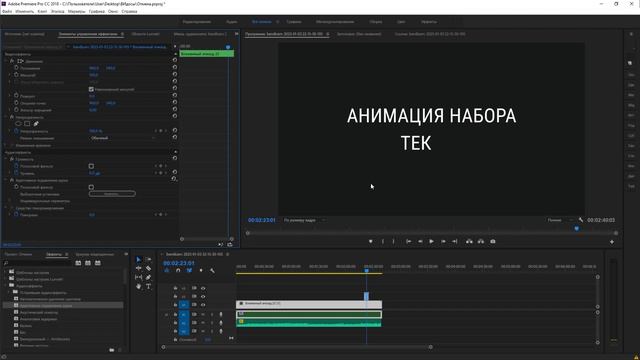Select the nested sequence clip on track V1
The width and height of the screenshot is (640, 360).
point(309,304)
